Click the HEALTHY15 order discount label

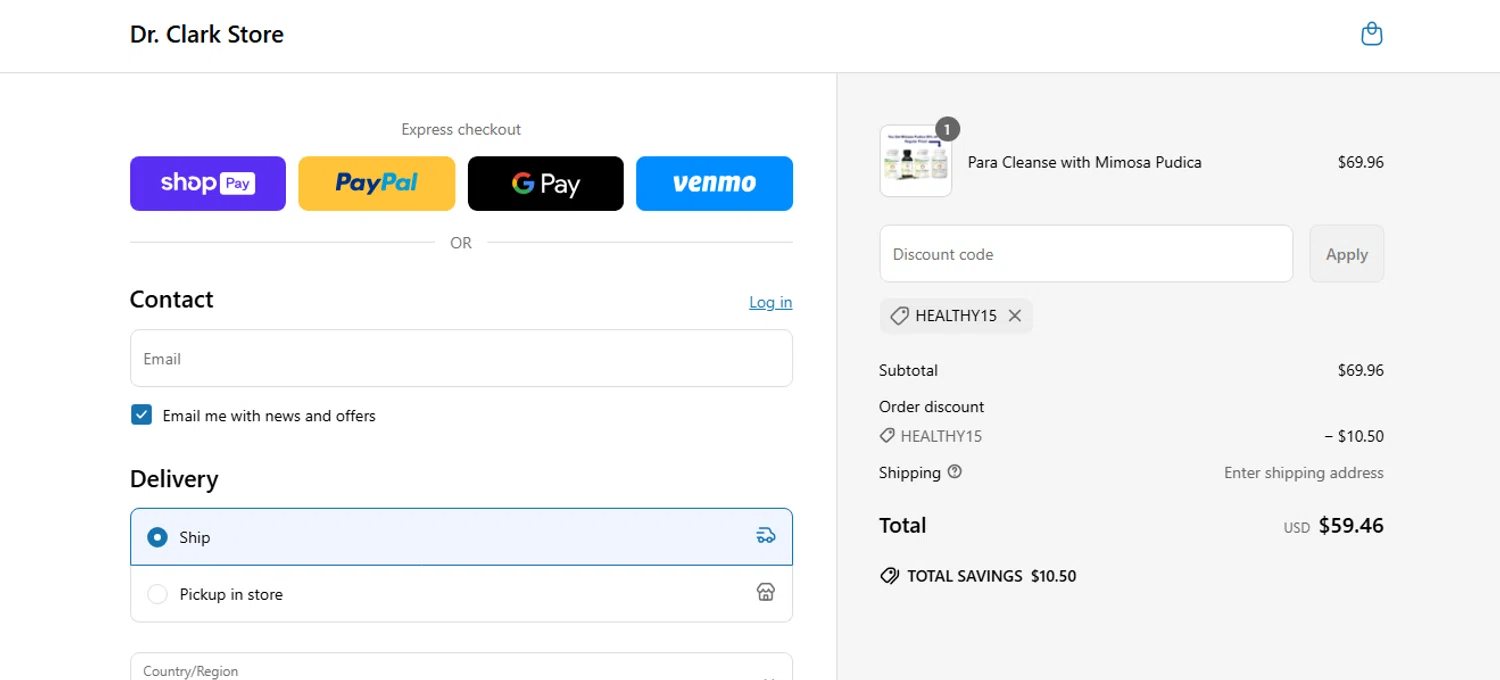coord(941,436)
